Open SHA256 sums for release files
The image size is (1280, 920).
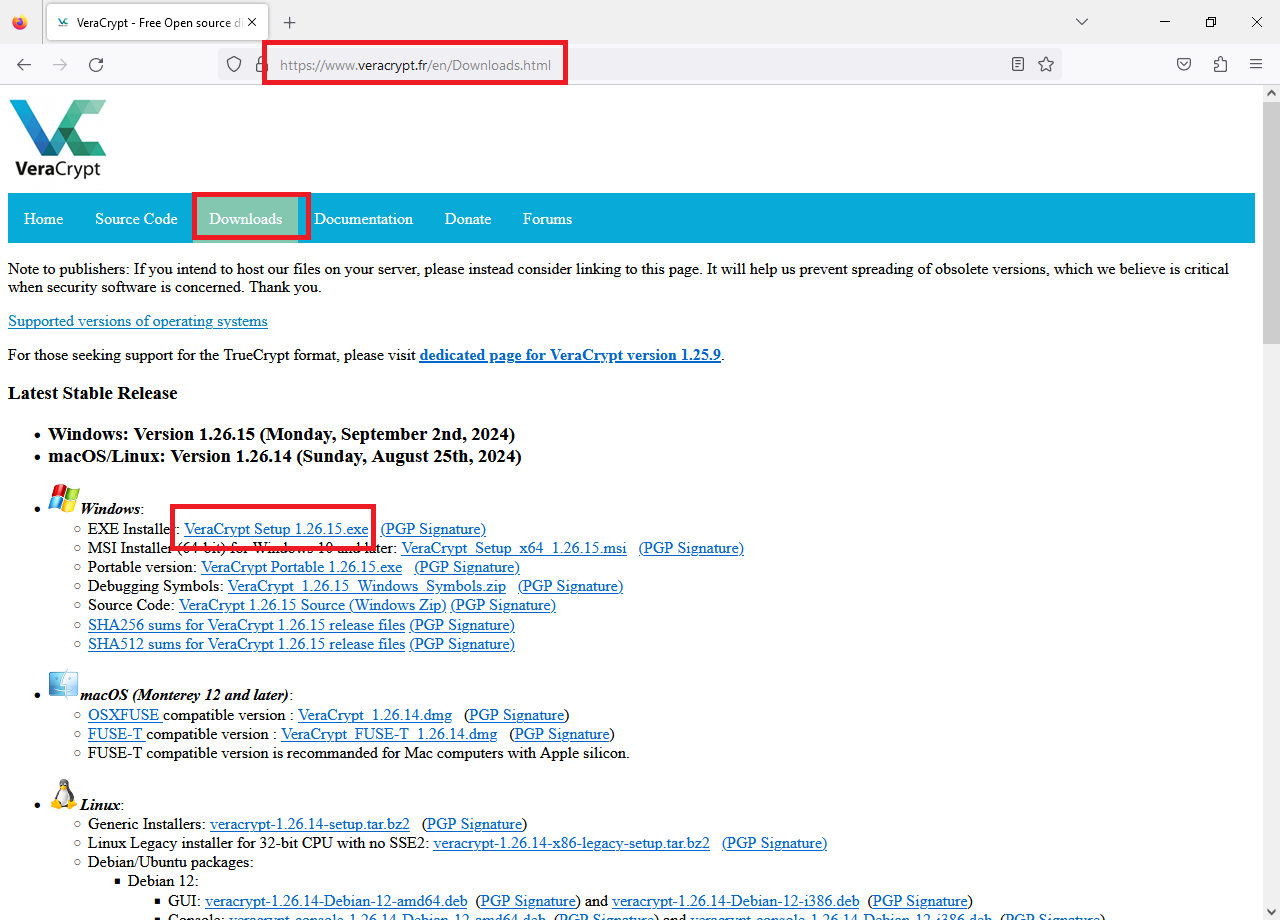(x=247, y=625)
